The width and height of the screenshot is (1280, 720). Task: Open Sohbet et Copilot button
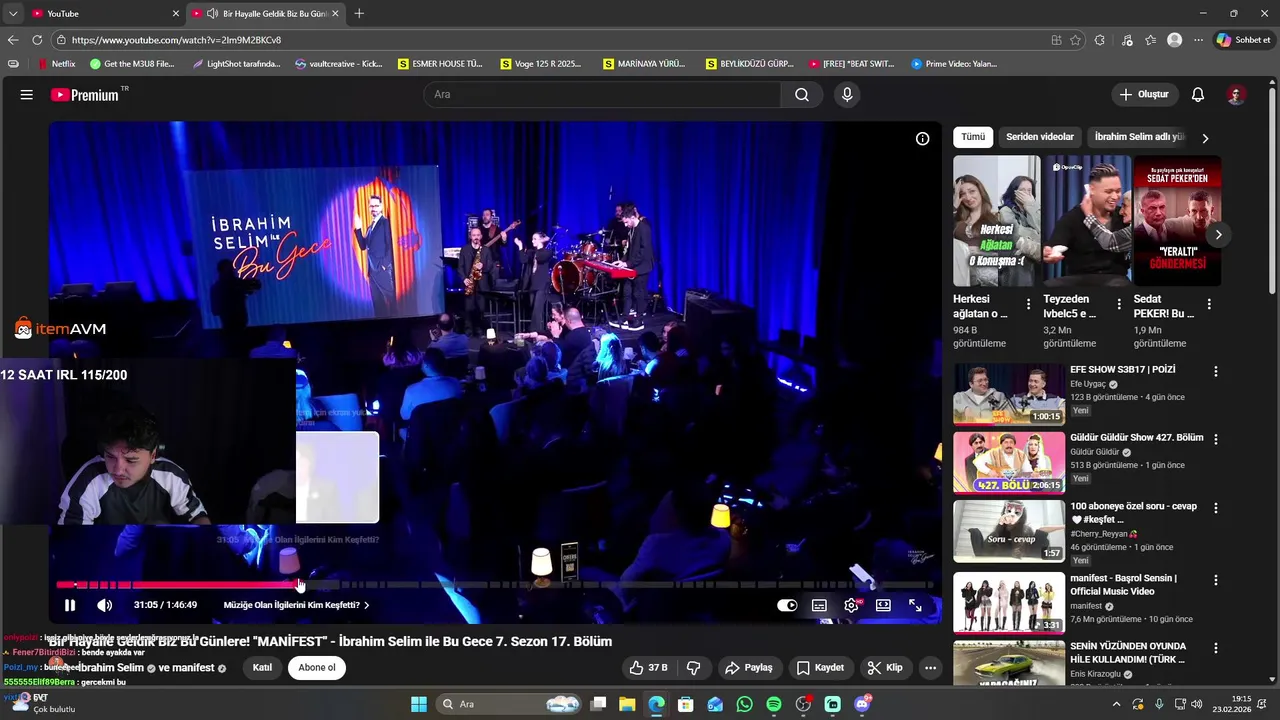pyautogui.click(x=1243, y=40)
